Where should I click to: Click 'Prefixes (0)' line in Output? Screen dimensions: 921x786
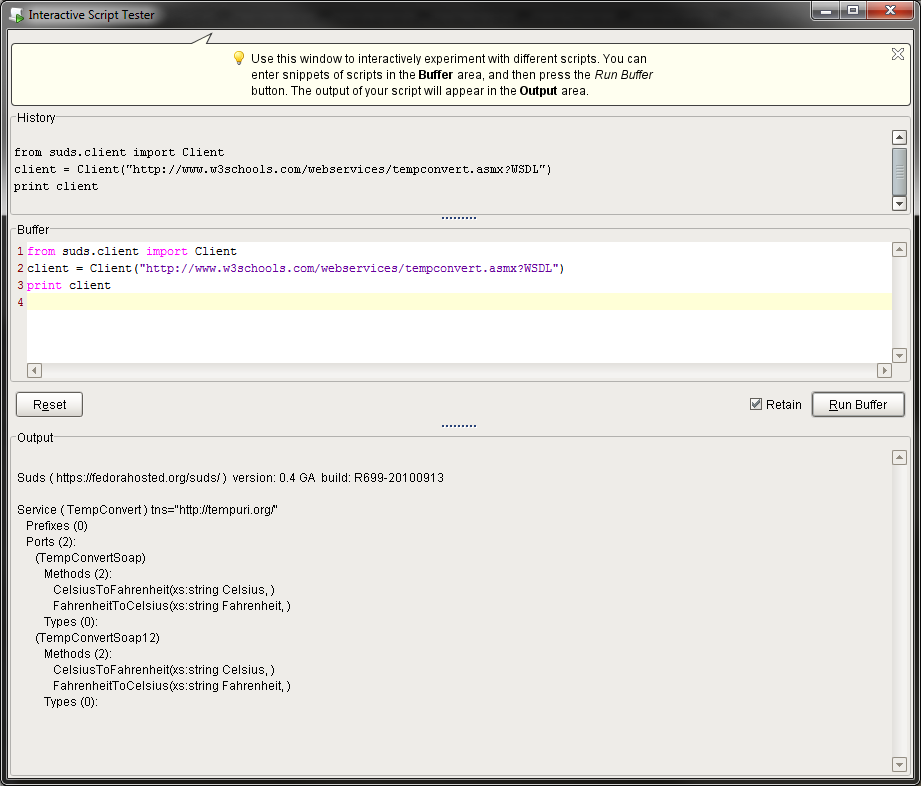click(57, 526)
